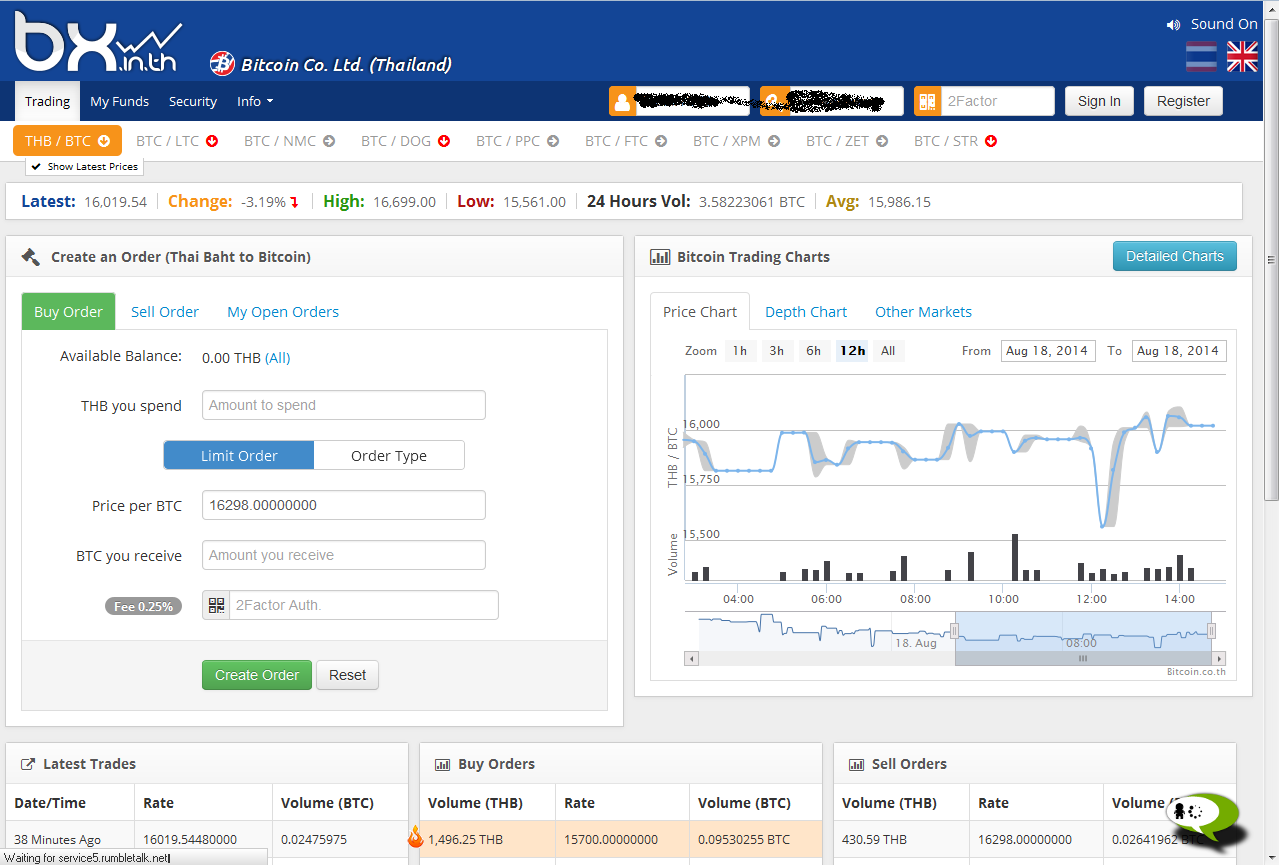Viewport: 1279px width, 865px height.
Task: Click the Detailed Charts button
Action: 1174,256
